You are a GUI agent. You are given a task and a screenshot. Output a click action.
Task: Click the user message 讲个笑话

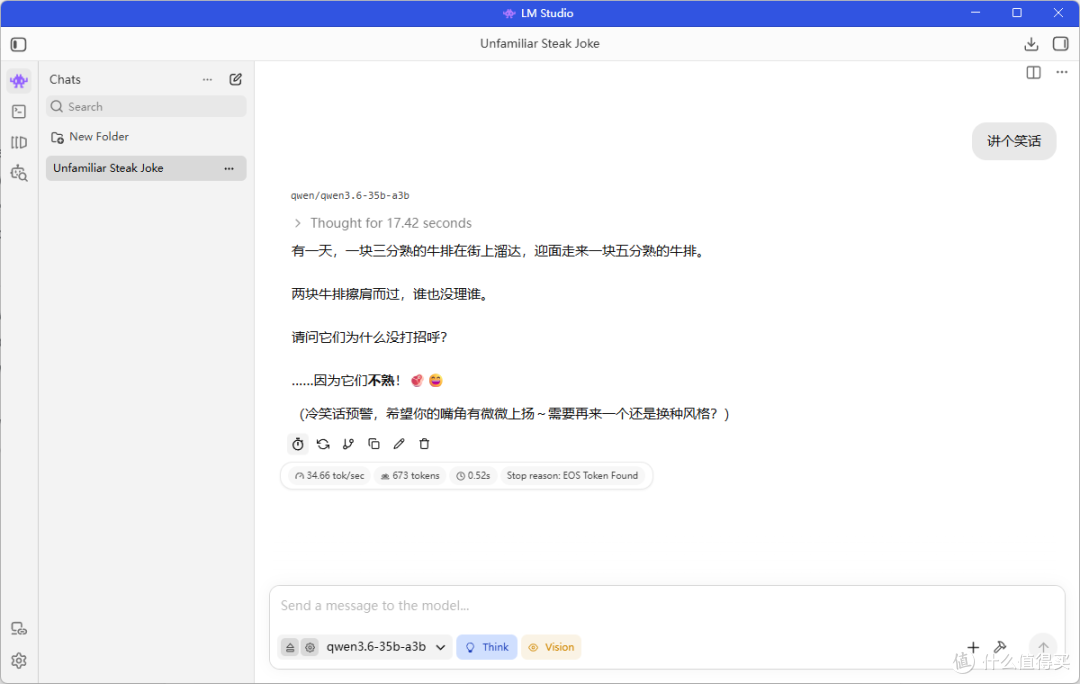coord(1014,141)
